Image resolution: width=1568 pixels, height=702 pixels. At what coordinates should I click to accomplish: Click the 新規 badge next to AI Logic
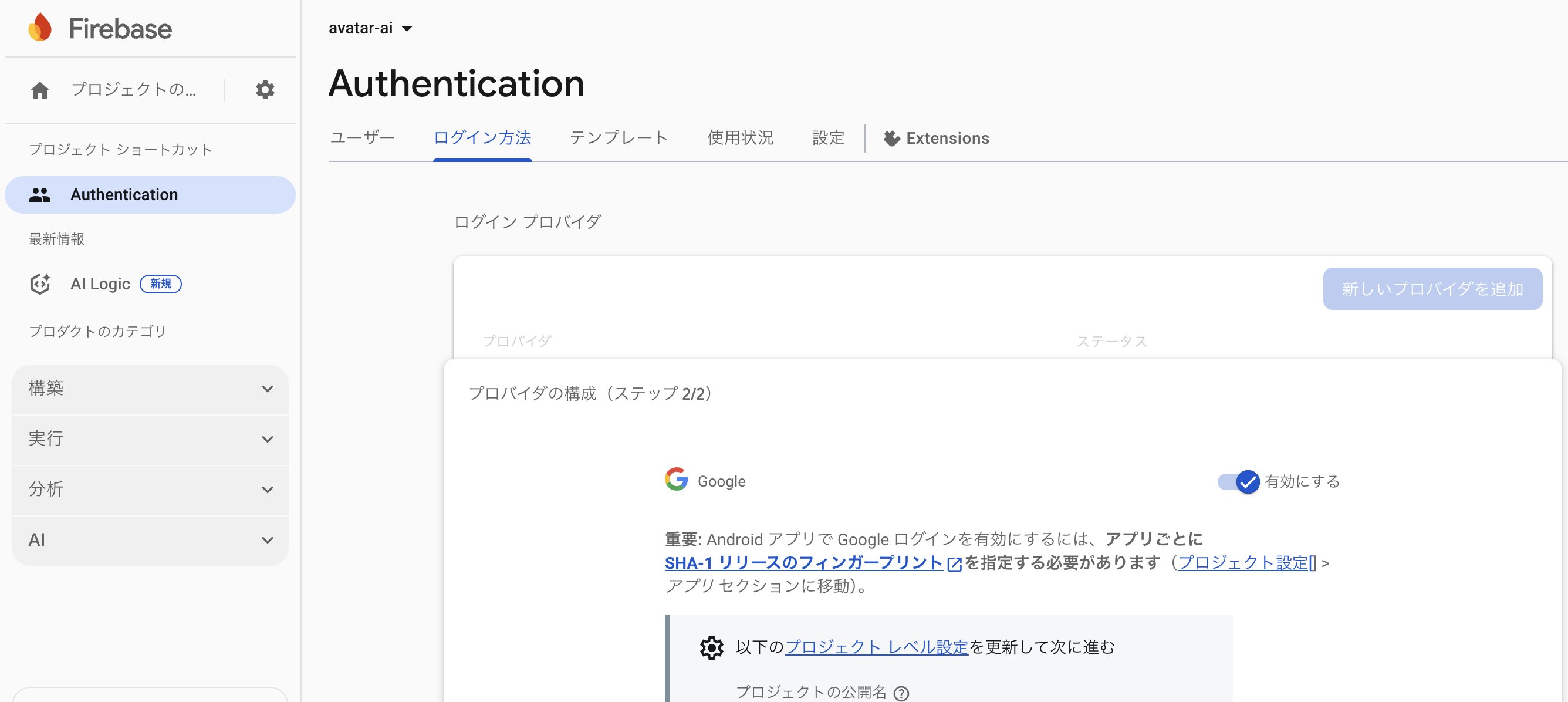coord(161,284)
